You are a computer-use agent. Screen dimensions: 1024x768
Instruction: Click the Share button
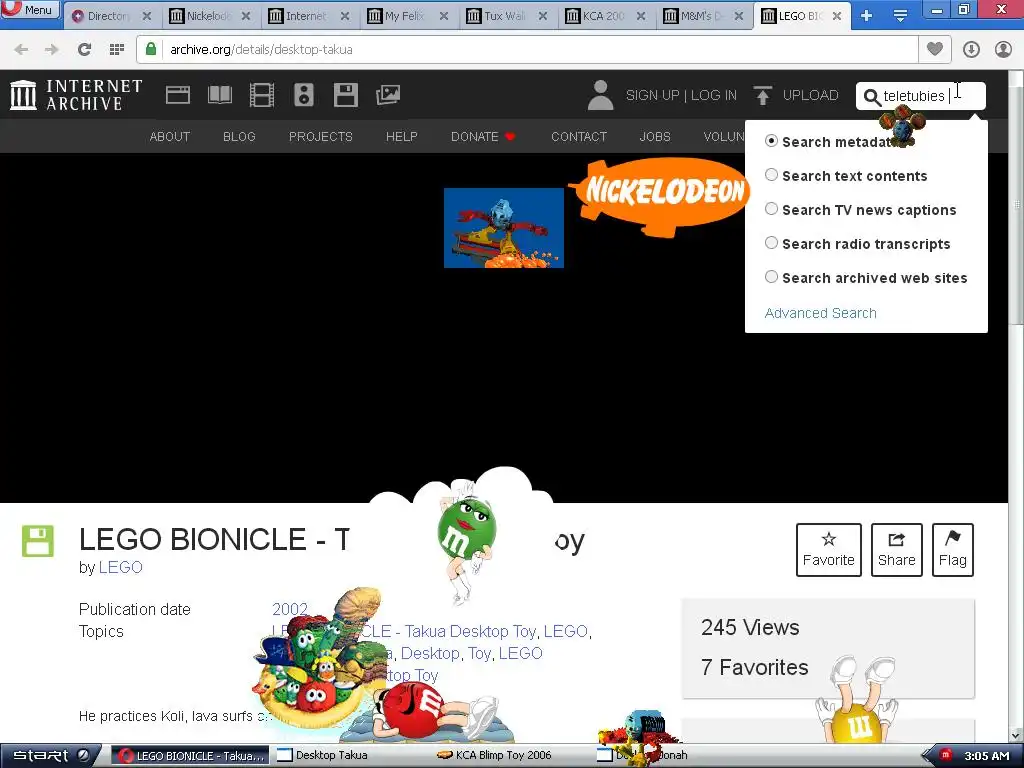tap(897, 550)
